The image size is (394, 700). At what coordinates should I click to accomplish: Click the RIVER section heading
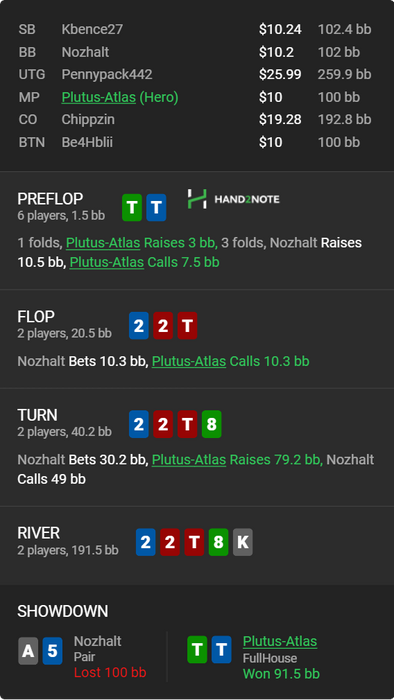point(38,533)
